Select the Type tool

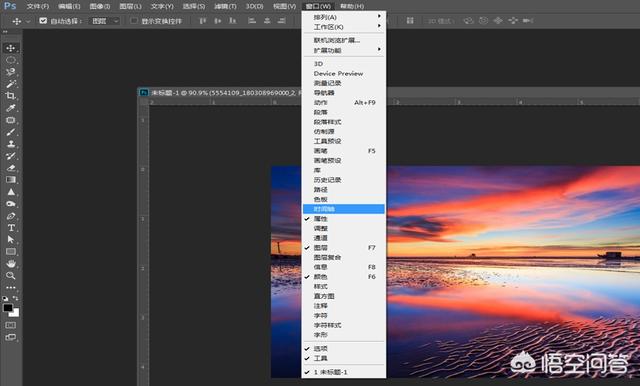pyautogui.click(x=11, y=228)
